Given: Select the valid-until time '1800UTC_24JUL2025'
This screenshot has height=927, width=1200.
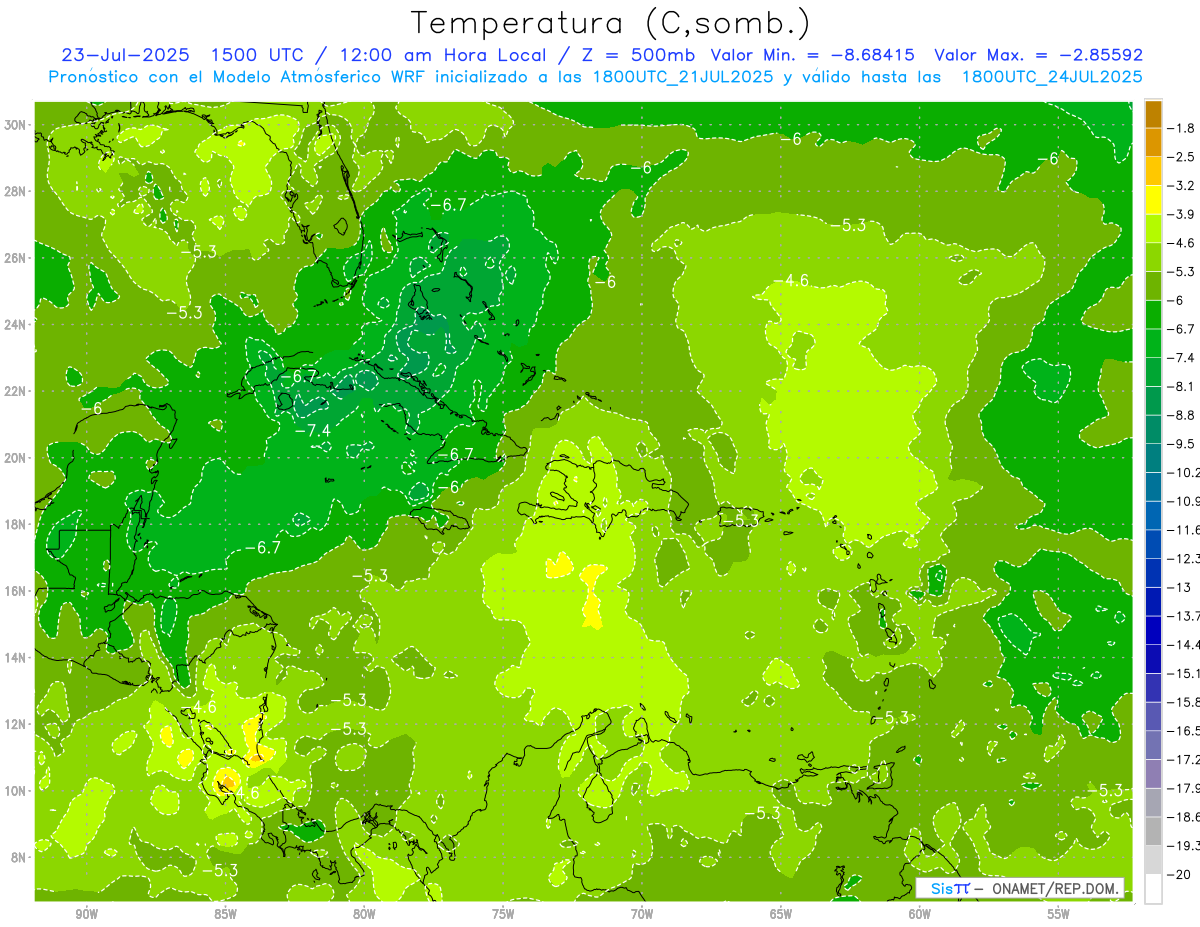Looking at the screenshot, I should pyautogui.click(x=1052, y=77).
